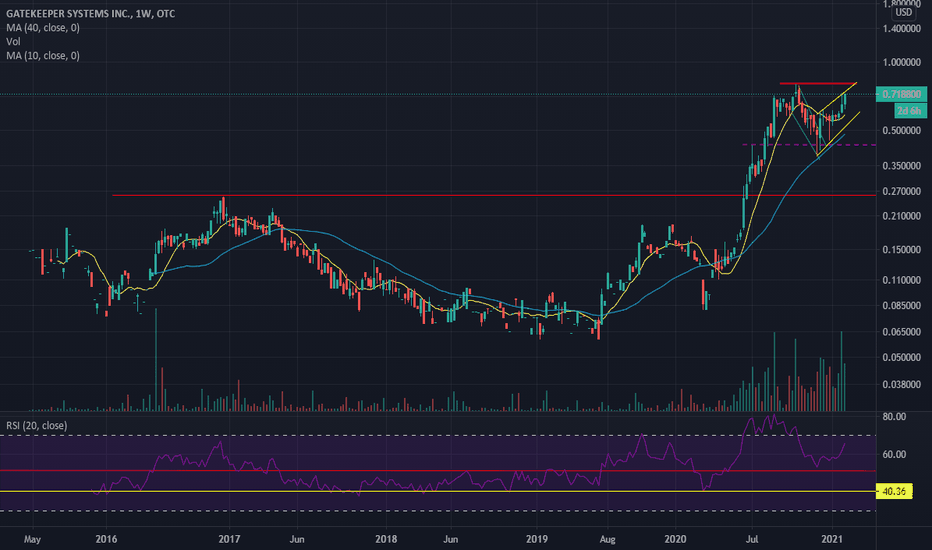The image size is (932, 550).
Task: Click the 2019 time axis label
Action: coord(537,539)
